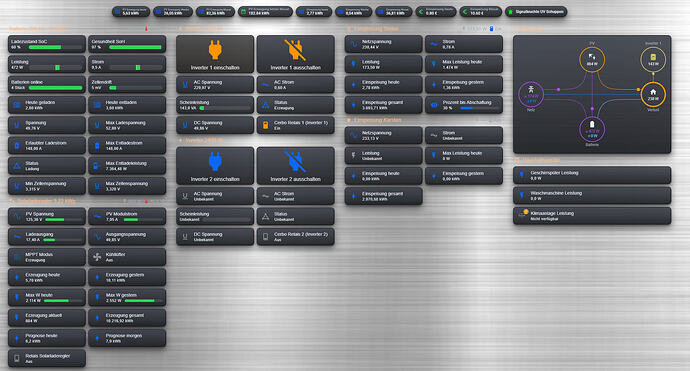Switch on Inverter 2 with blue plug button

215,165
